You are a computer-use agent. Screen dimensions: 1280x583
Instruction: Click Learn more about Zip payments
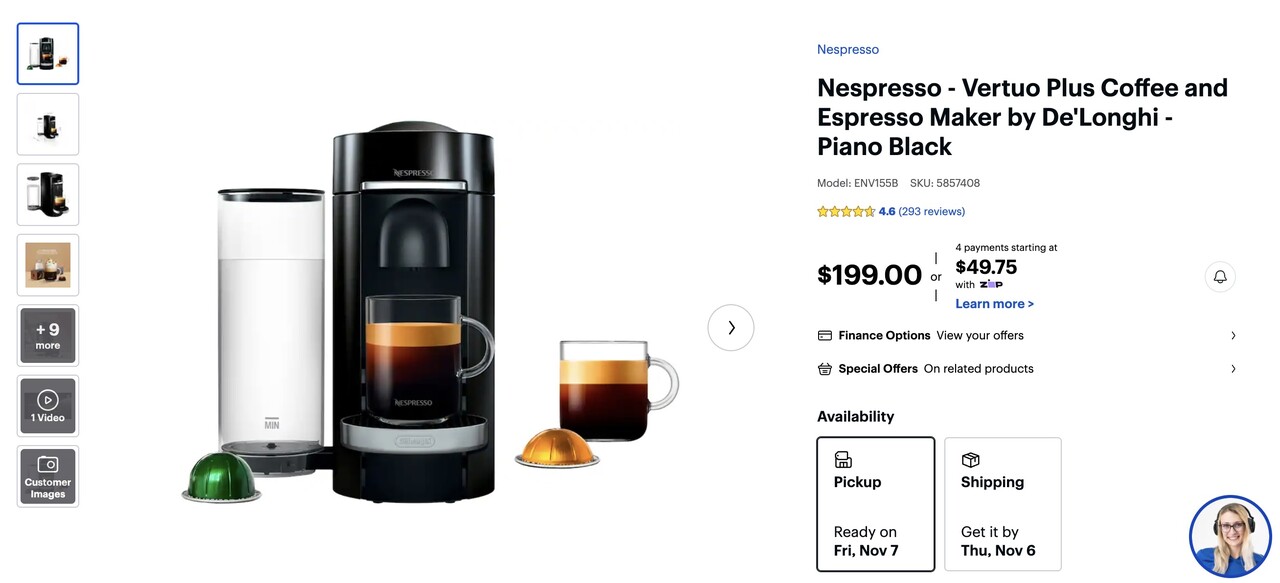click(994, 304)
